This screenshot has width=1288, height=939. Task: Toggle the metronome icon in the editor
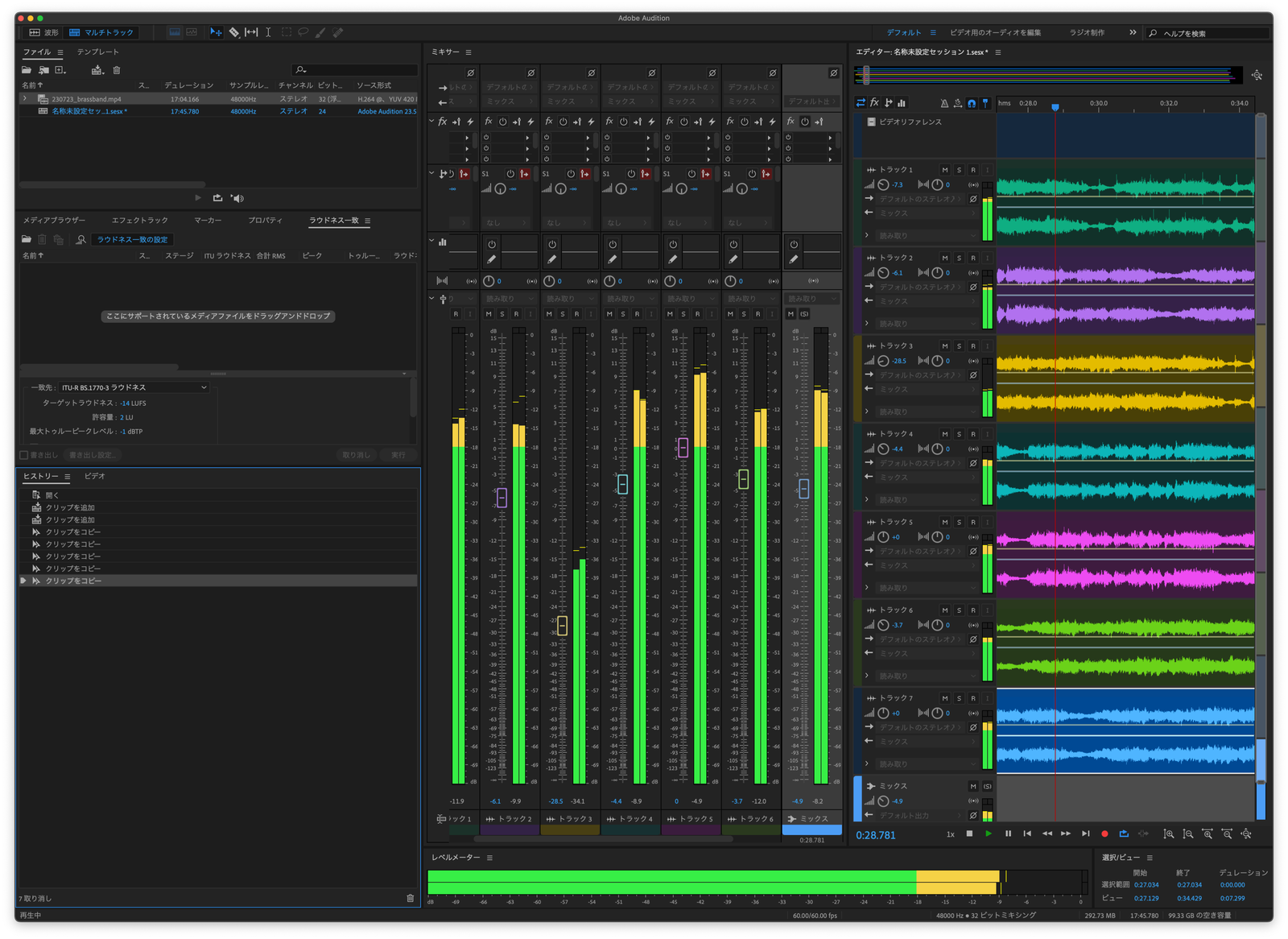(944, 103)
